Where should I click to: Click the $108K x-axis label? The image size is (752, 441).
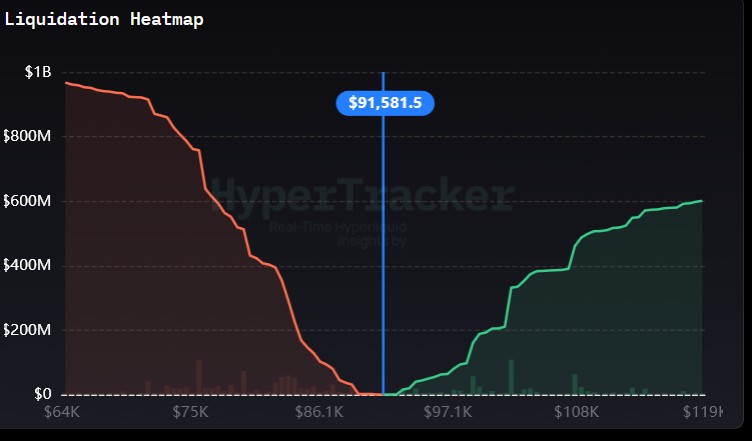pos(577,413)
